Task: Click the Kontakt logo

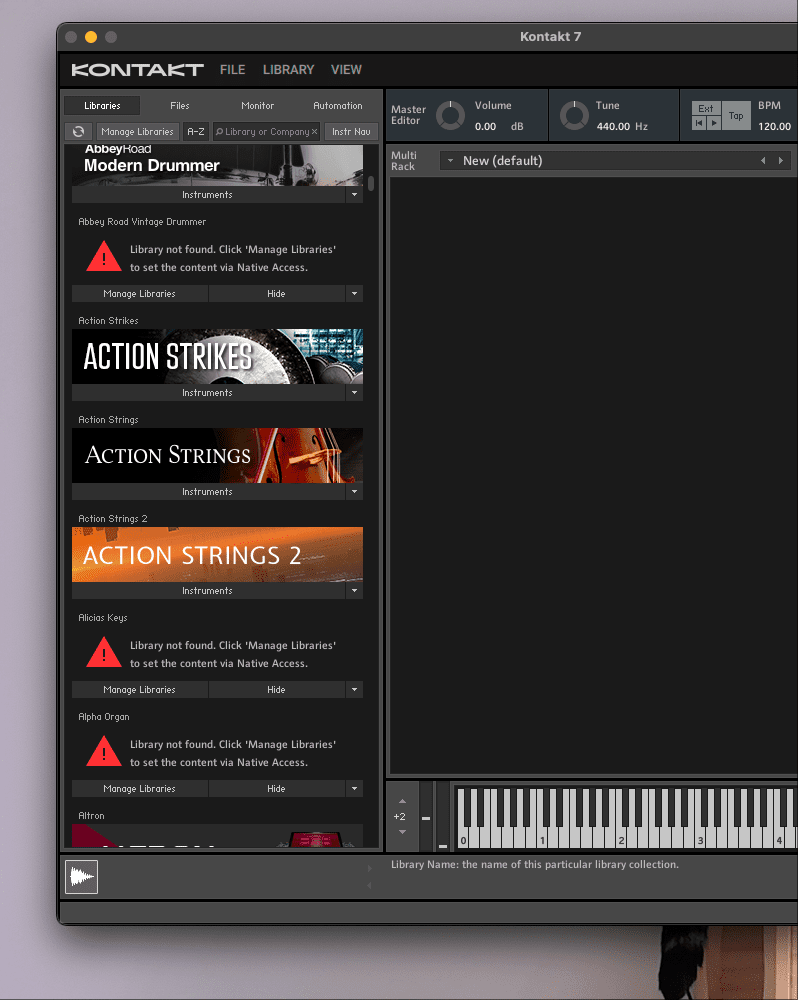Action: coord(137,70)
